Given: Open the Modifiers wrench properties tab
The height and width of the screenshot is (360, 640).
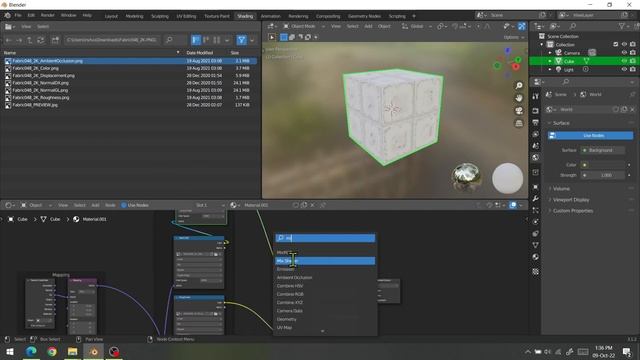Looking at the screenshot, I should 536,198.
